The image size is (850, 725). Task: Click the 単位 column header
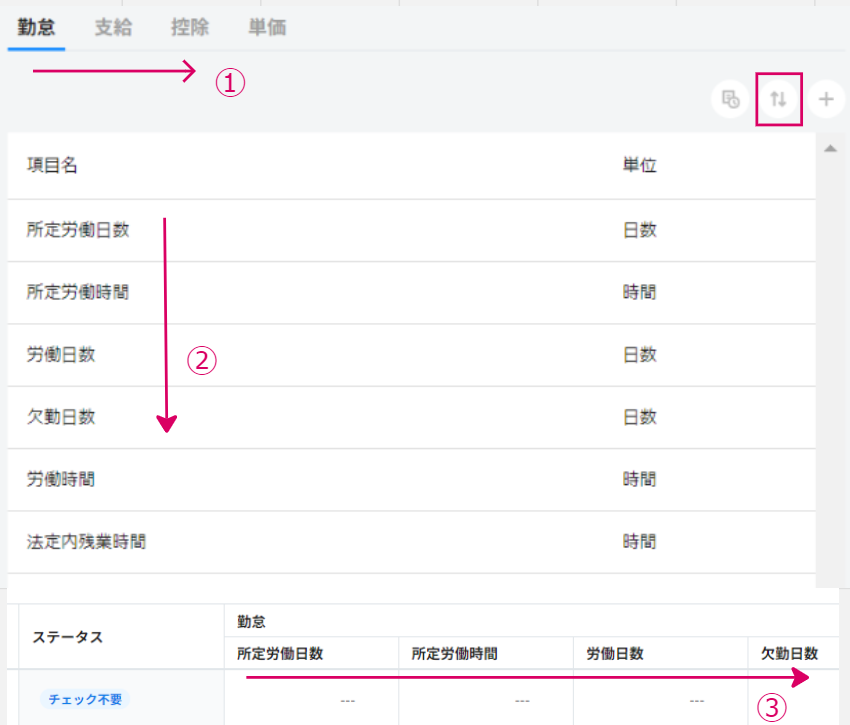pyautogui.click(x=639, y=166)
